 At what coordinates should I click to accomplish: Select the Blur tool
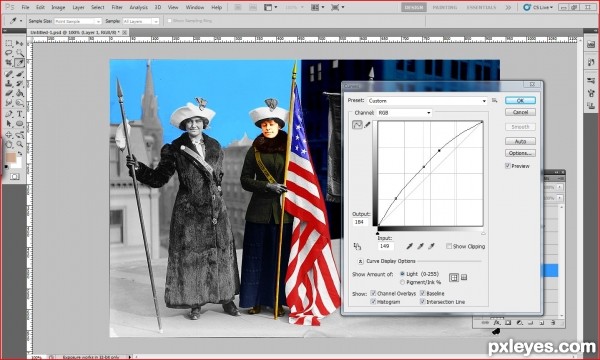coord(9,103)
